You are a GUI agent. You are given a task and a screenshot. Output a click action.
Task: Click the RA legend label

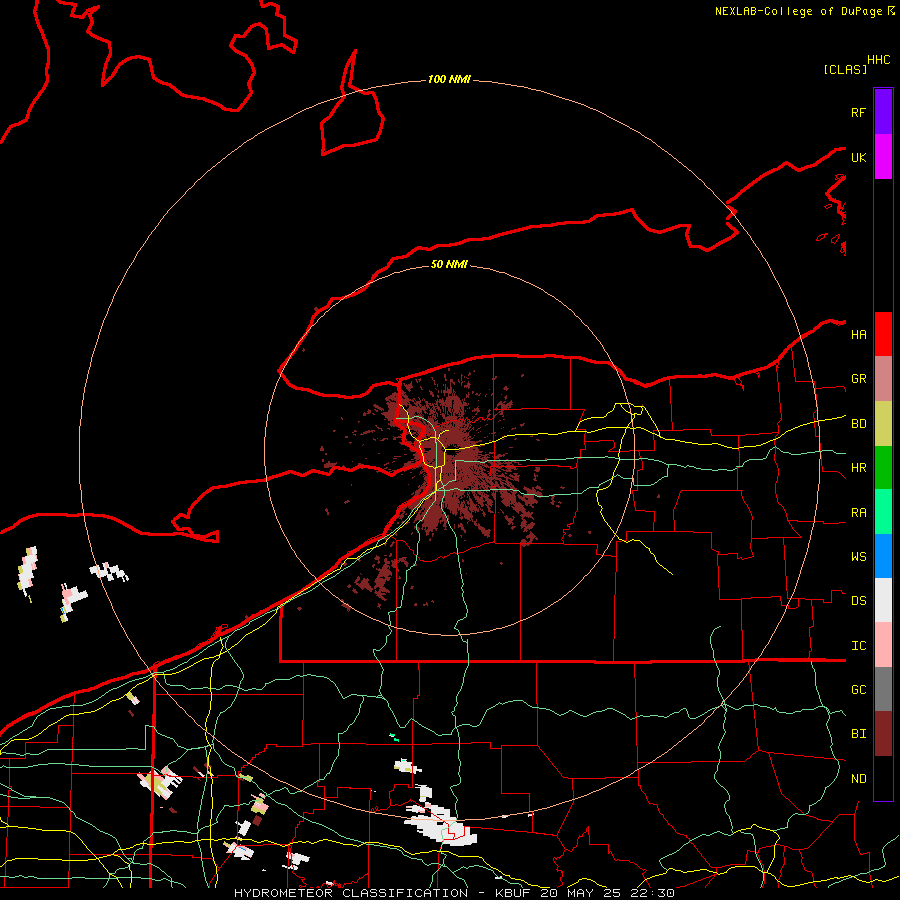coord(858,512)
